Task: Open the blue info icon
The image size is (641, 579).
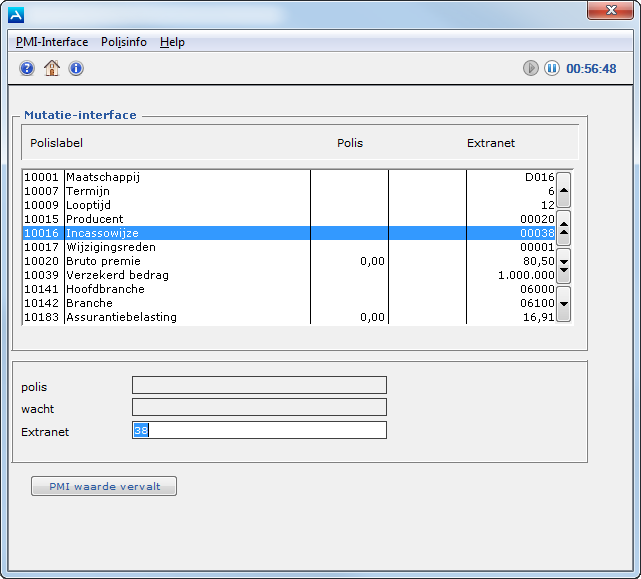Action: pos(76,68)
